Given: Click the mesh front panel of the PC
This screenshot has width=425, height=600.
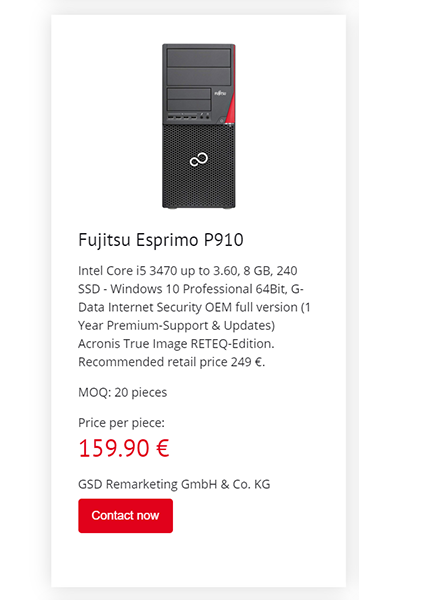Looking at the screenshot, I should click(199, 165).
